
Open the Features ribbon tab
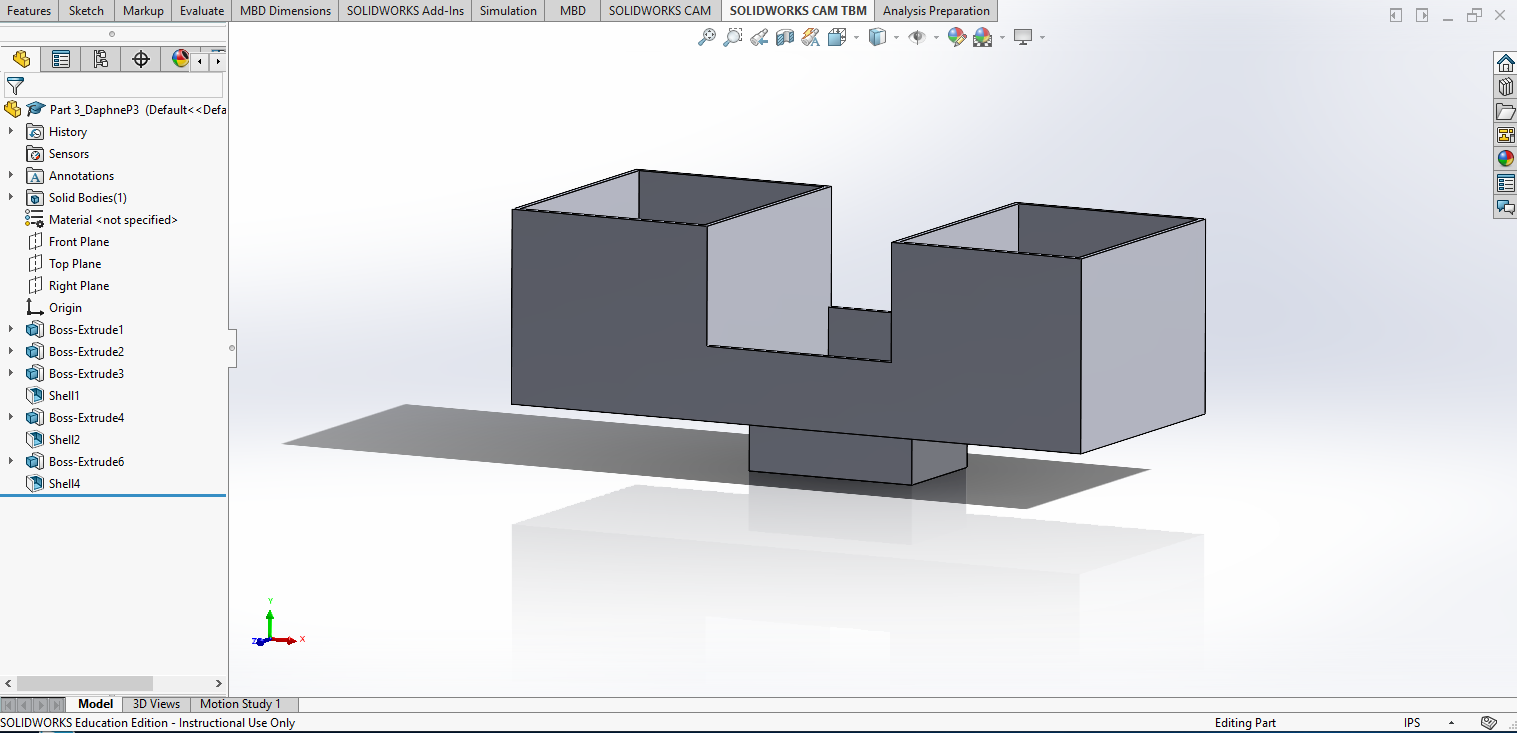click(29, 11)
